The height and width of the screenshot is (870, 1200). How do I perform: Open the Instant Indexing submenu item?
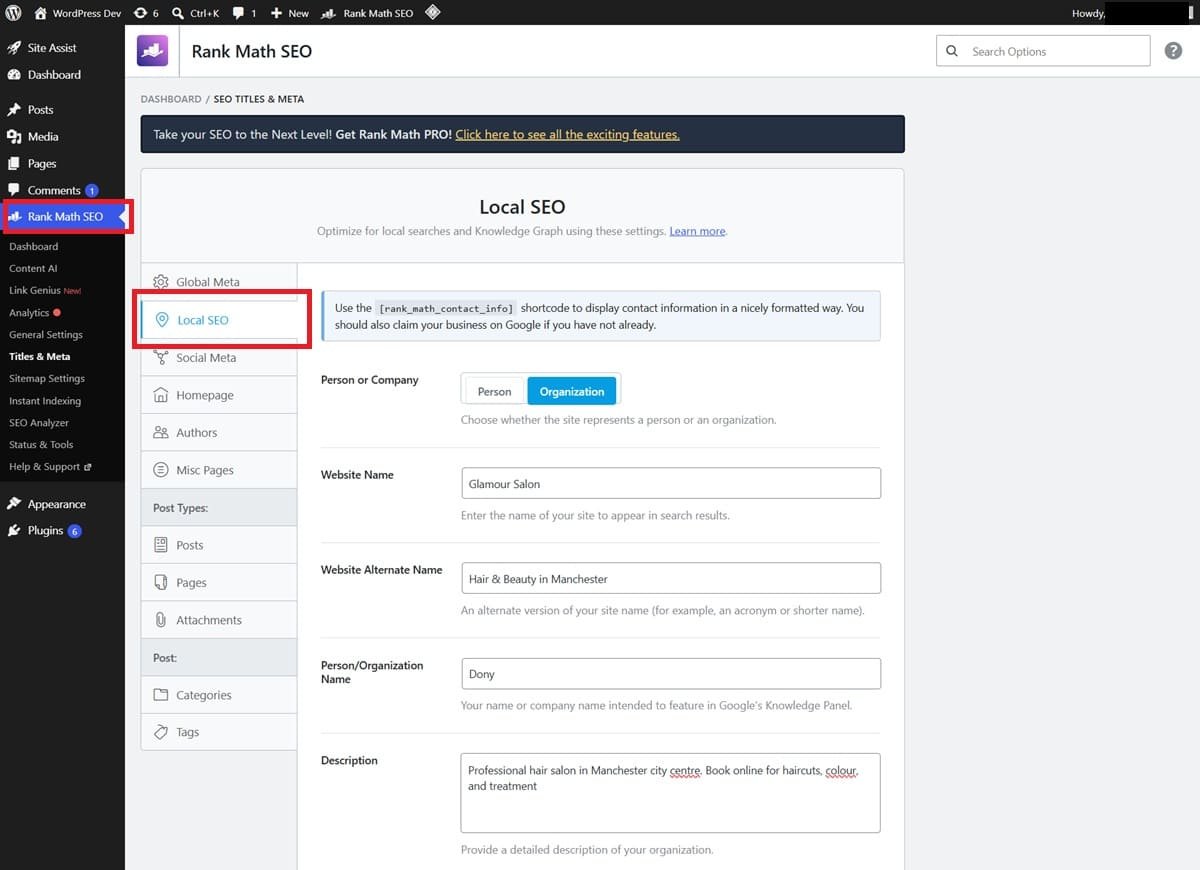pyautogui.click(x=45, y=401)
